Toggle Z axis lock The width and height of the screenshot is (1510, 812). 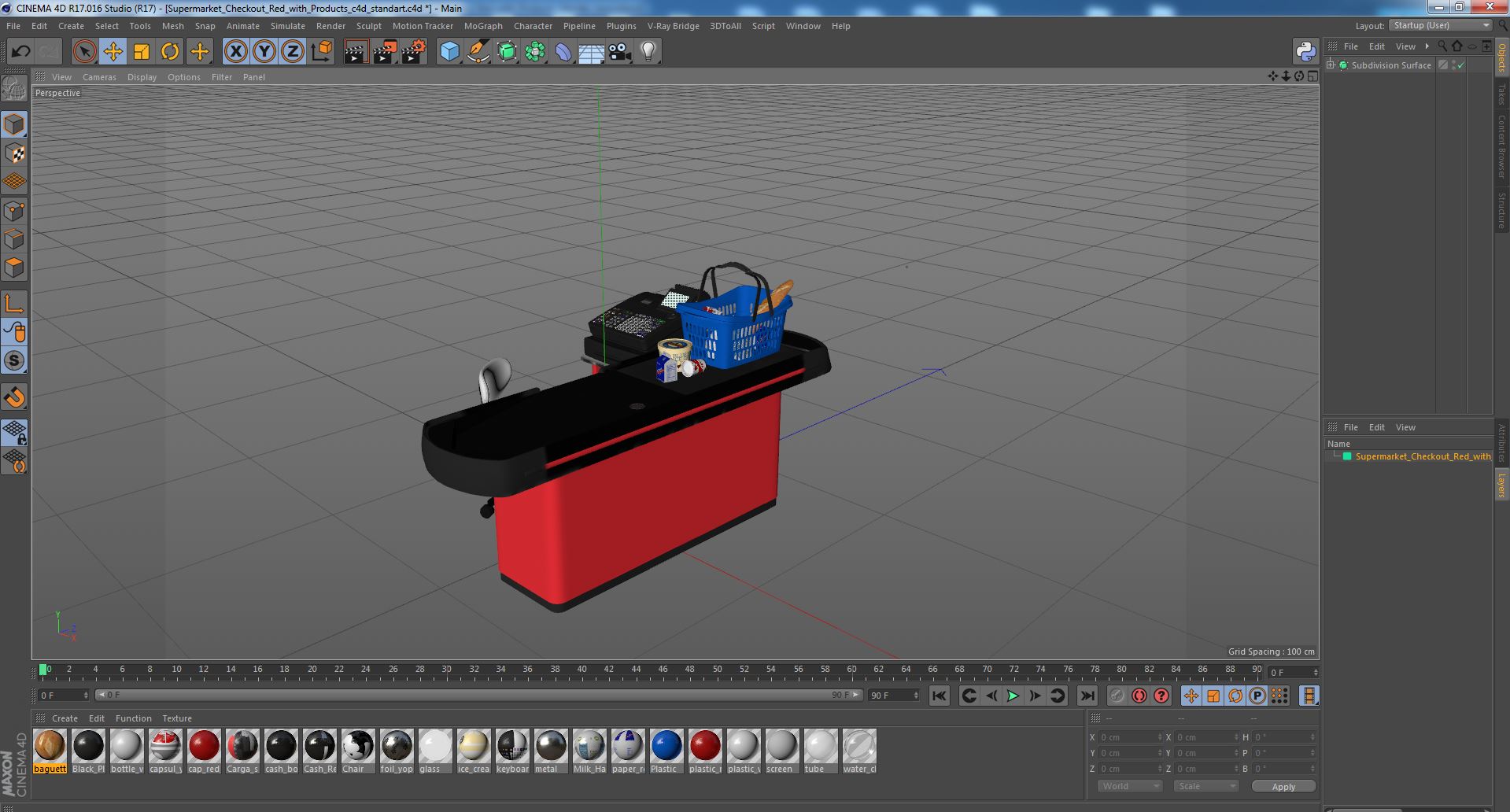(x=293, y=52)
